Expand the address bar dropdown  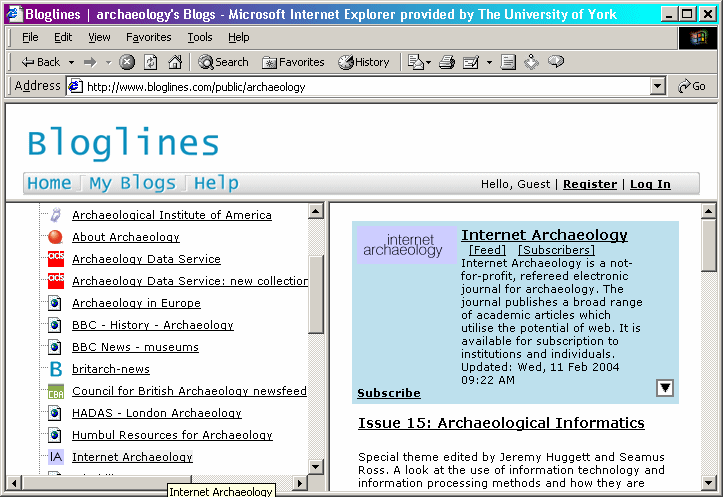point(658,86)
